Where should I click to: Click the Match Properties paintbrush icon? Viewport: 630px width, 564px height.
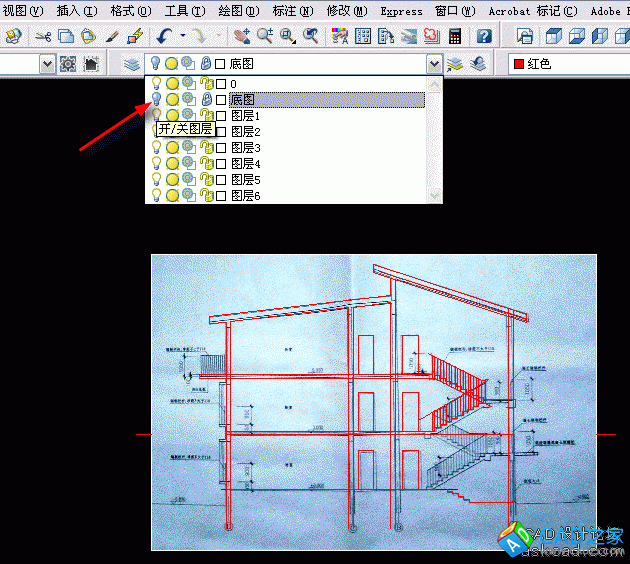pos(113,36)
